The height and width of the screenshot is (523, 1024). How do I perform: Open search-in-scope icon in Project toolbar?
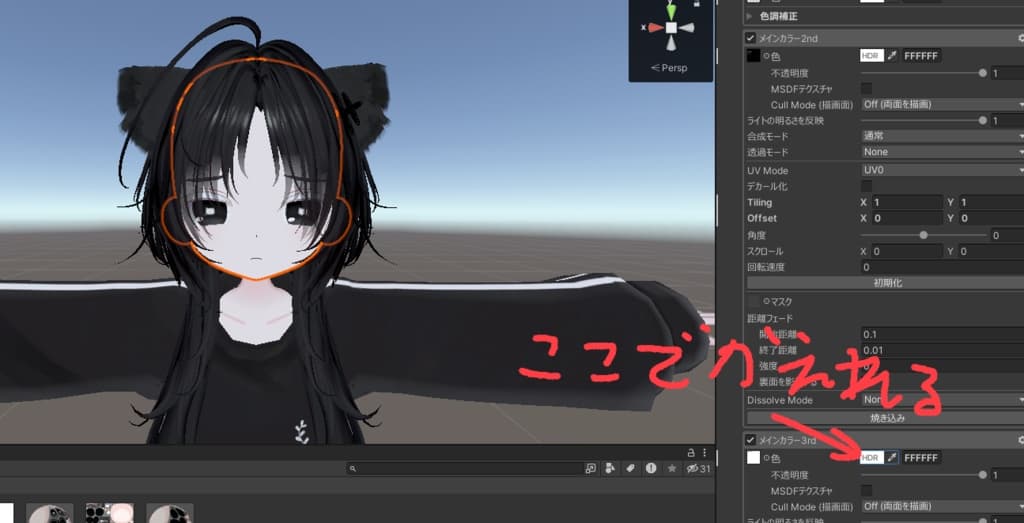click(590, 468)
